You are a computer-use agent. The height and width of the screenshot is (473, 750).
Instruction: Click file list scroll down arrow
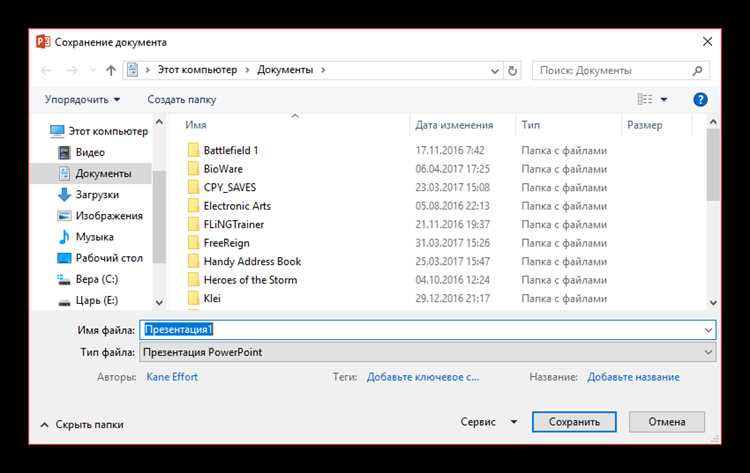pos(713,303)
